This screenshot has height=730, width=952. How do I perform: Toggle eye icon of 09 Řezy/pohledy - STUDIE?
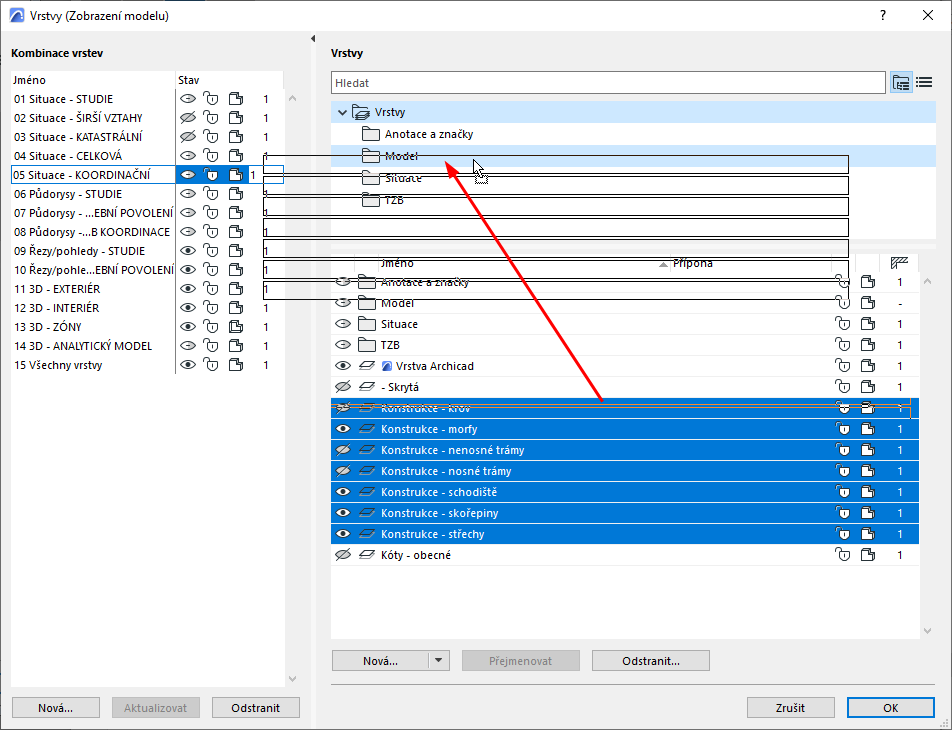(188, 251)
